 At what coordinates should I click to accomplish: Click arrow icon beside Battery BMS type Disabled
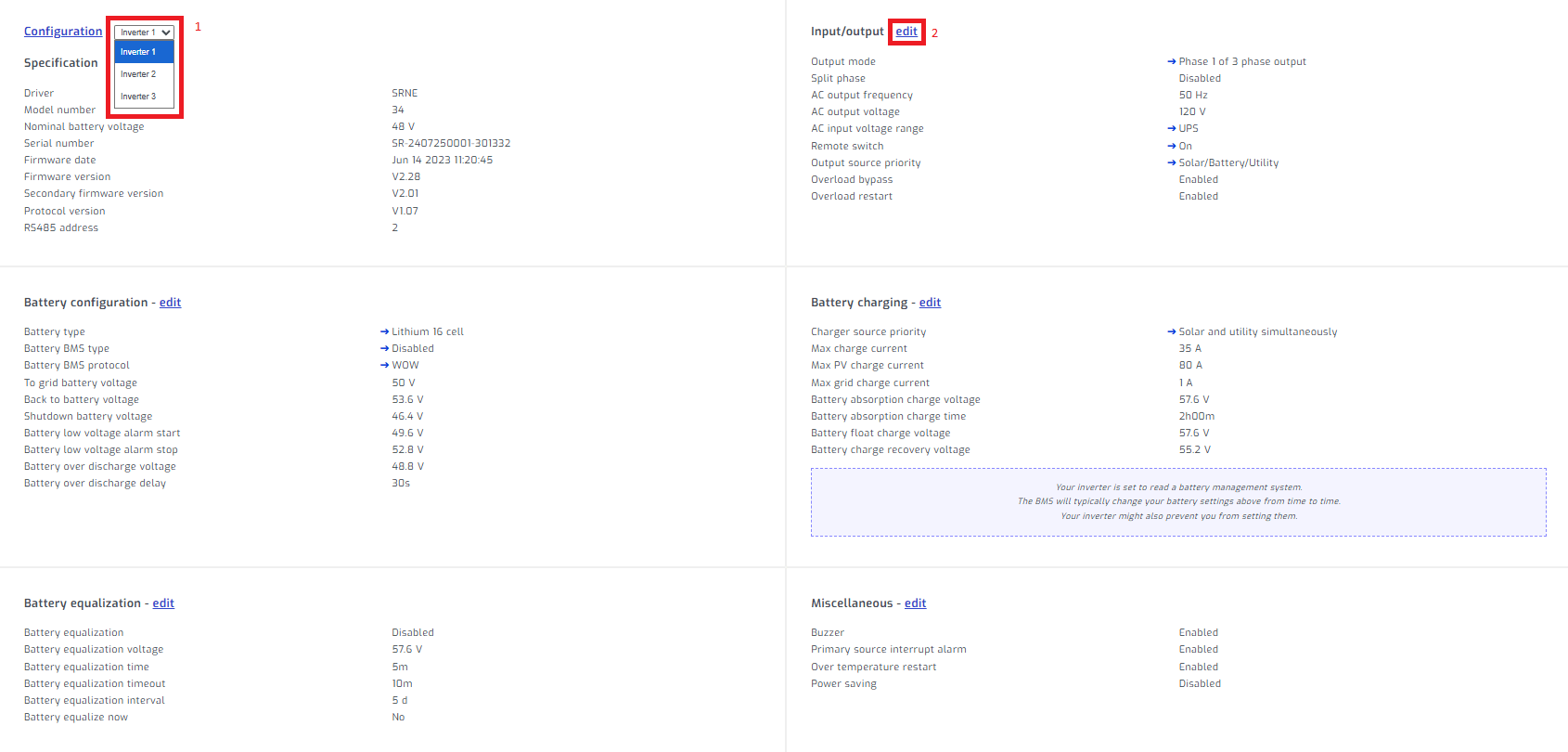384,349
